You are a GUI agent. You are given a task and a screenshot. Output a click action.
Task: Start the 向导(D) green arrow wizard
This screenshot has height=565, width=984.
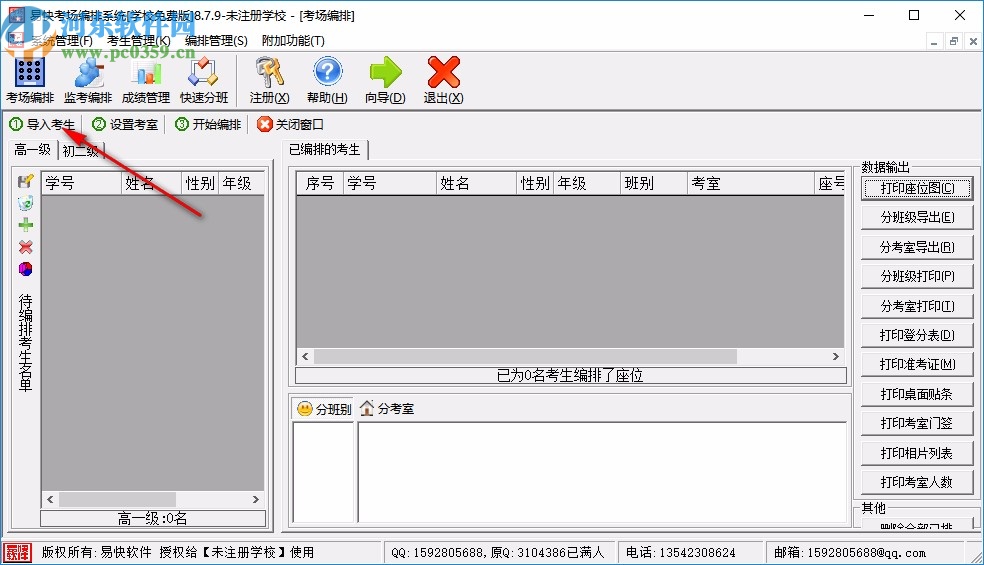click(385, 72)
